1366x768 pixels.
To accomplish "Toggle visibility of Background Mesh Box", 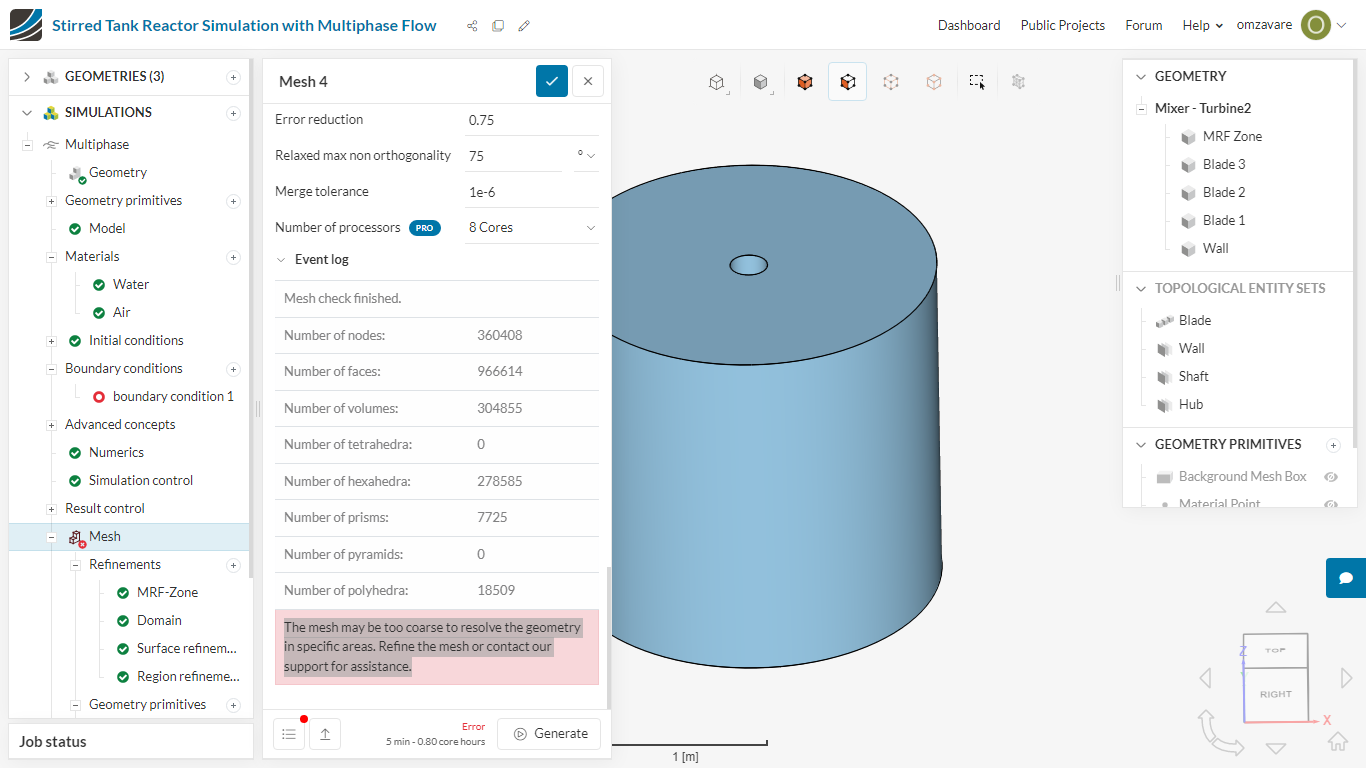I will [1331, 477].
